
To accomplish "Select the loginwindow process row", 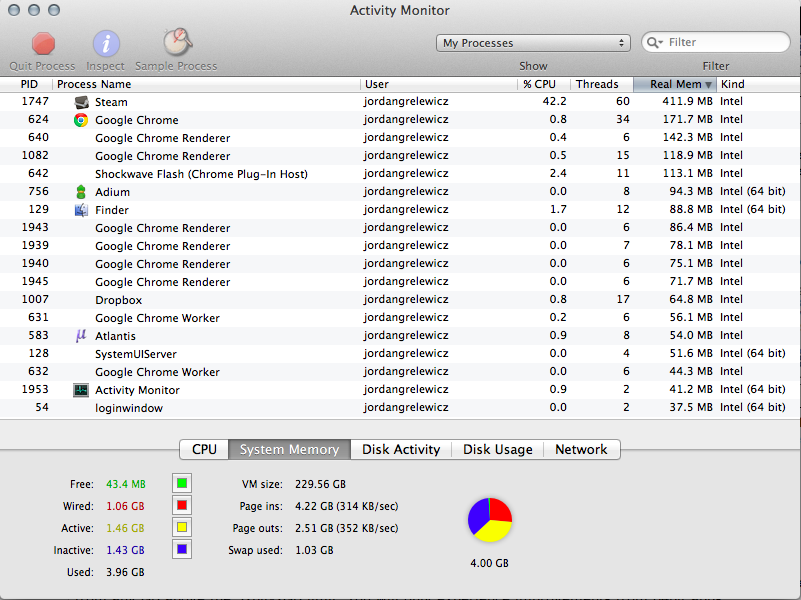I will tap(400, 407).
